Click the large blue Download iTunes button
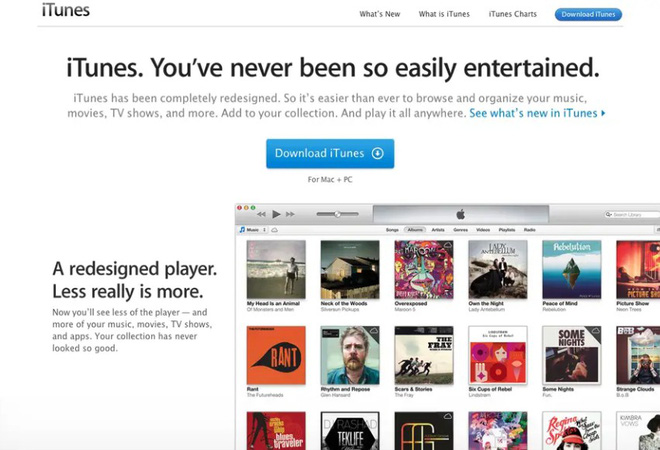Viewport: 660px width, 450px height. tap(330, 154)
